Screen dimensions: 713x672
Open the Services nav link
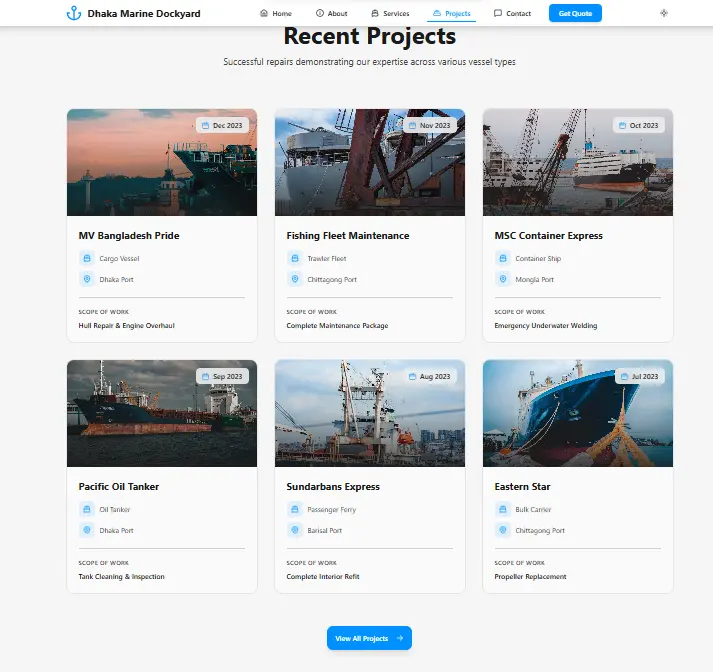389,14
